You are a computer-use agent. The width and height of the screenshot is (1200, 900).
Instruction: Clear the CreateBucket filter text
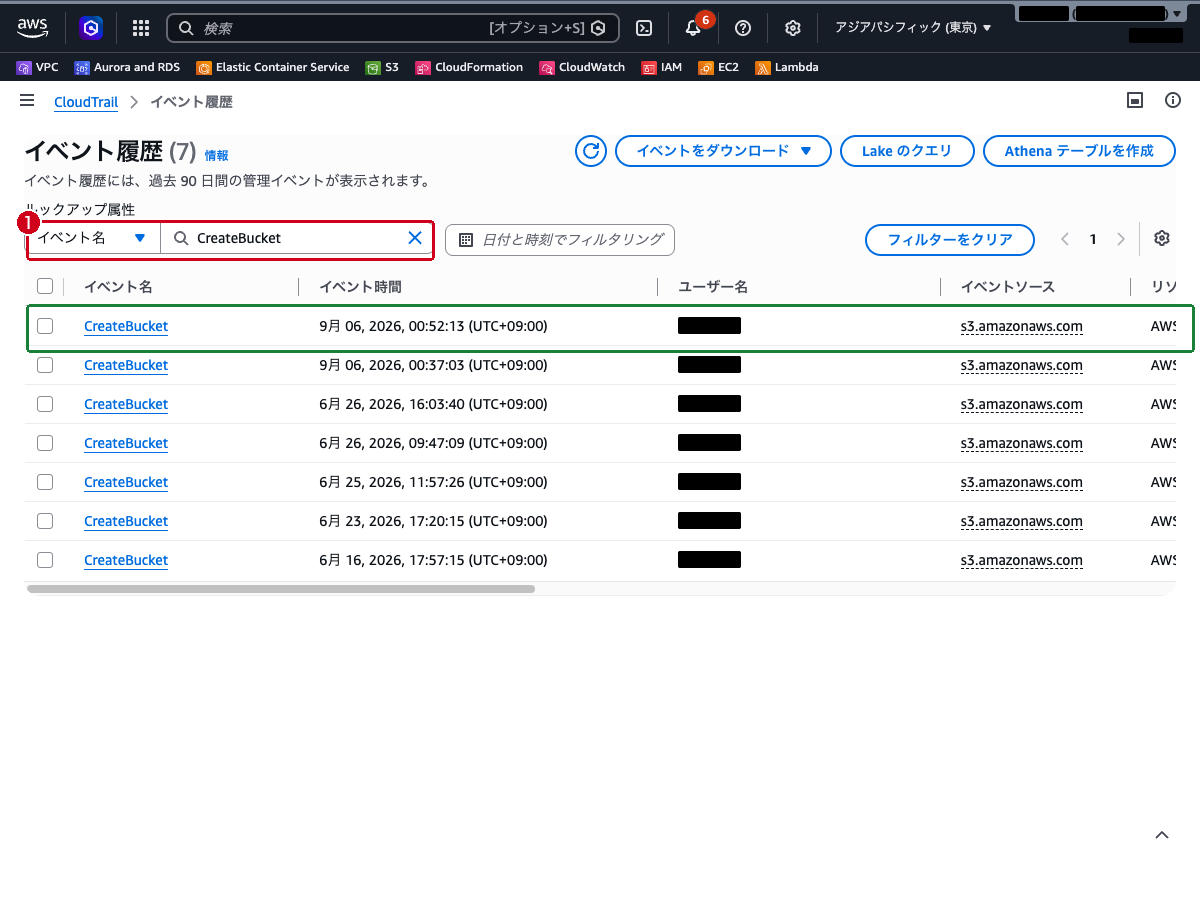[x=415, y=238]
